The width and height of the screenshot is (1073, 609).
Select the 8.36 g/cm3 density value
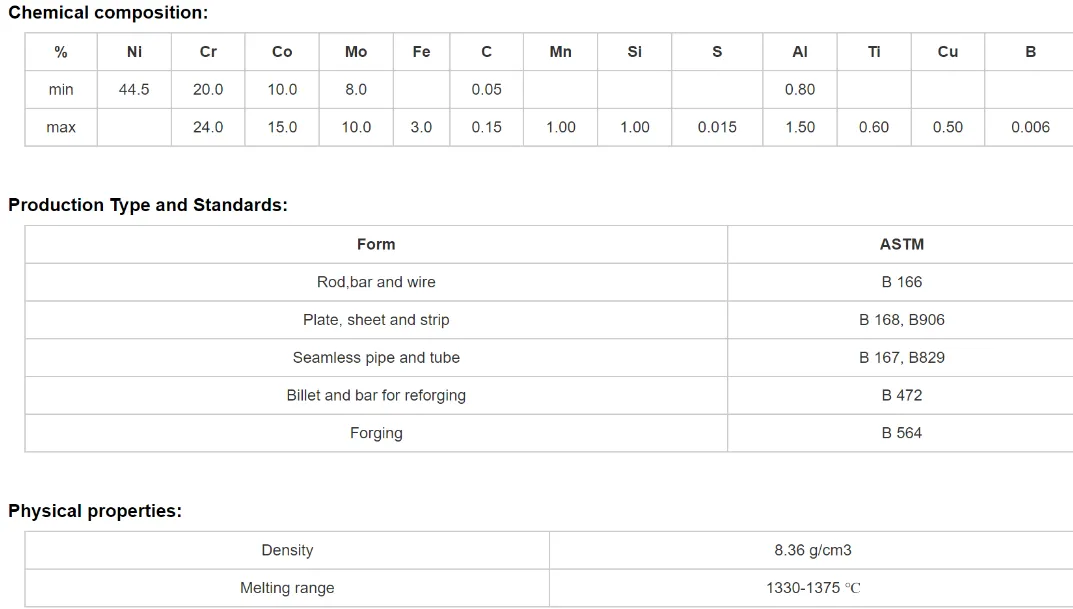[x=812, y=551]
